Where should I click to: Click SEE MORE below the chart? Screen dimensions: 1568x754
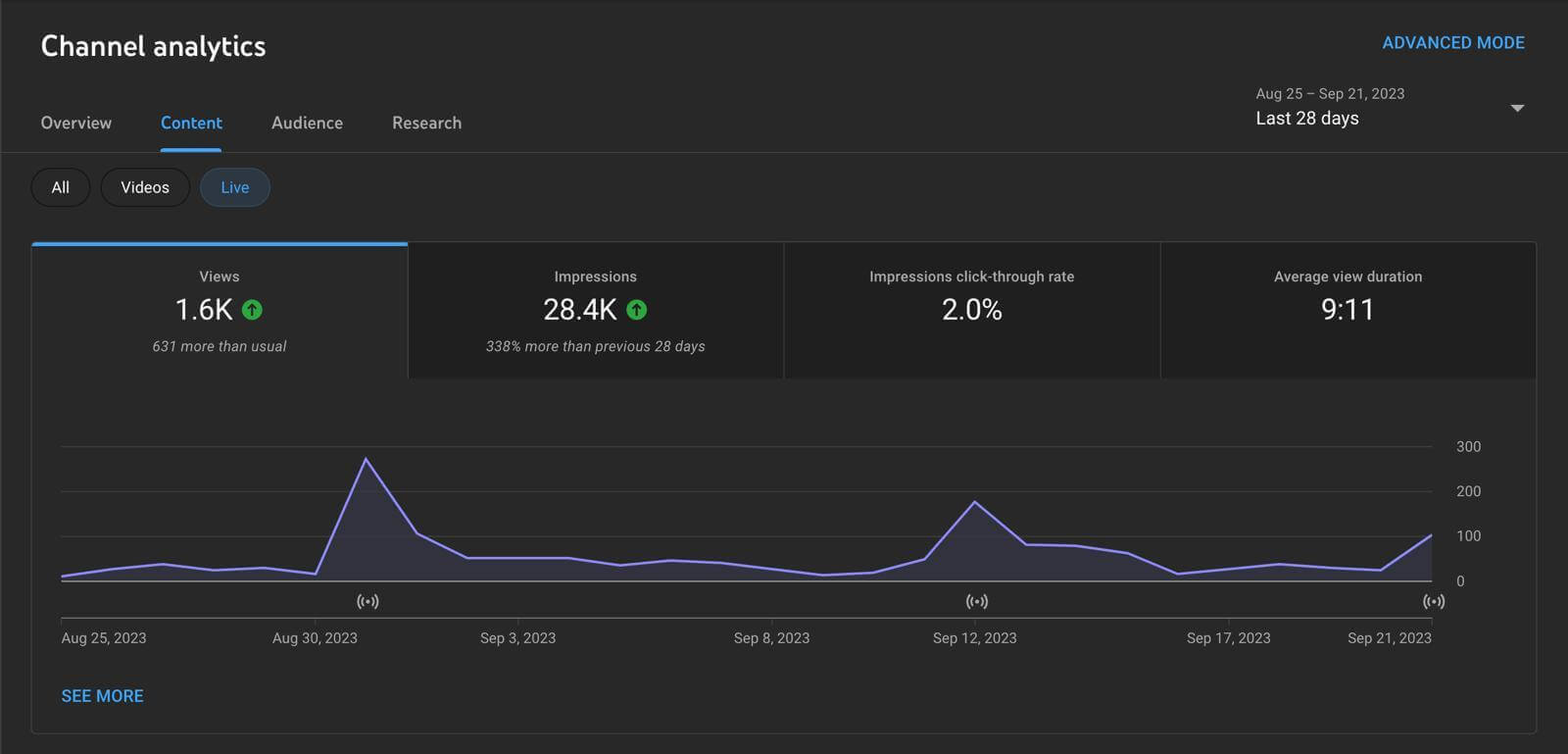(x=103, y=696)
